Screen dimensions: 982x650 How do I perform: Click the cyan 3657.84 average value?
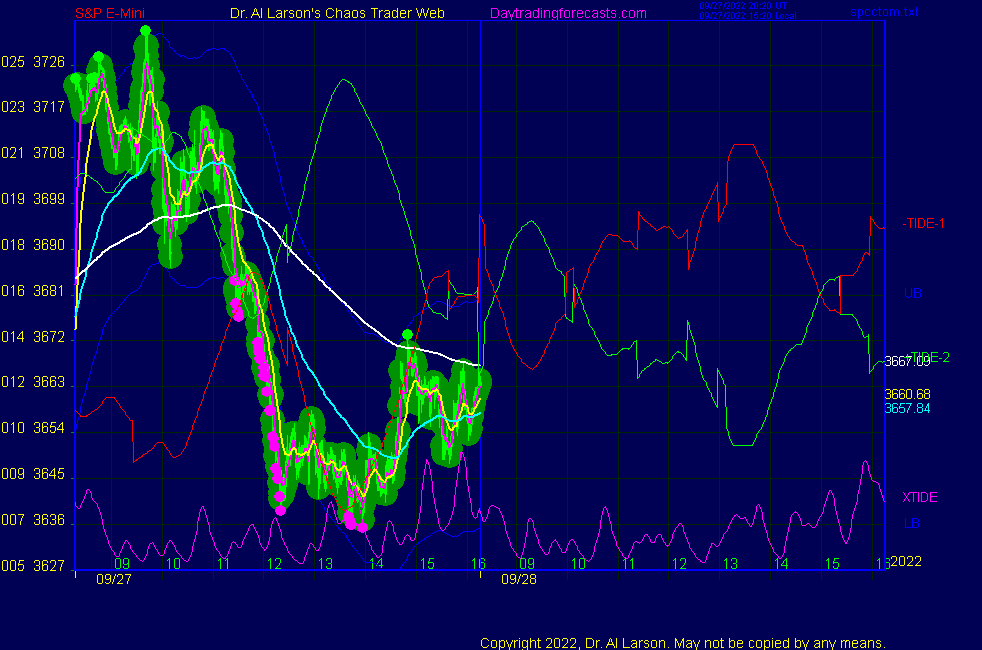coord(907,408)
